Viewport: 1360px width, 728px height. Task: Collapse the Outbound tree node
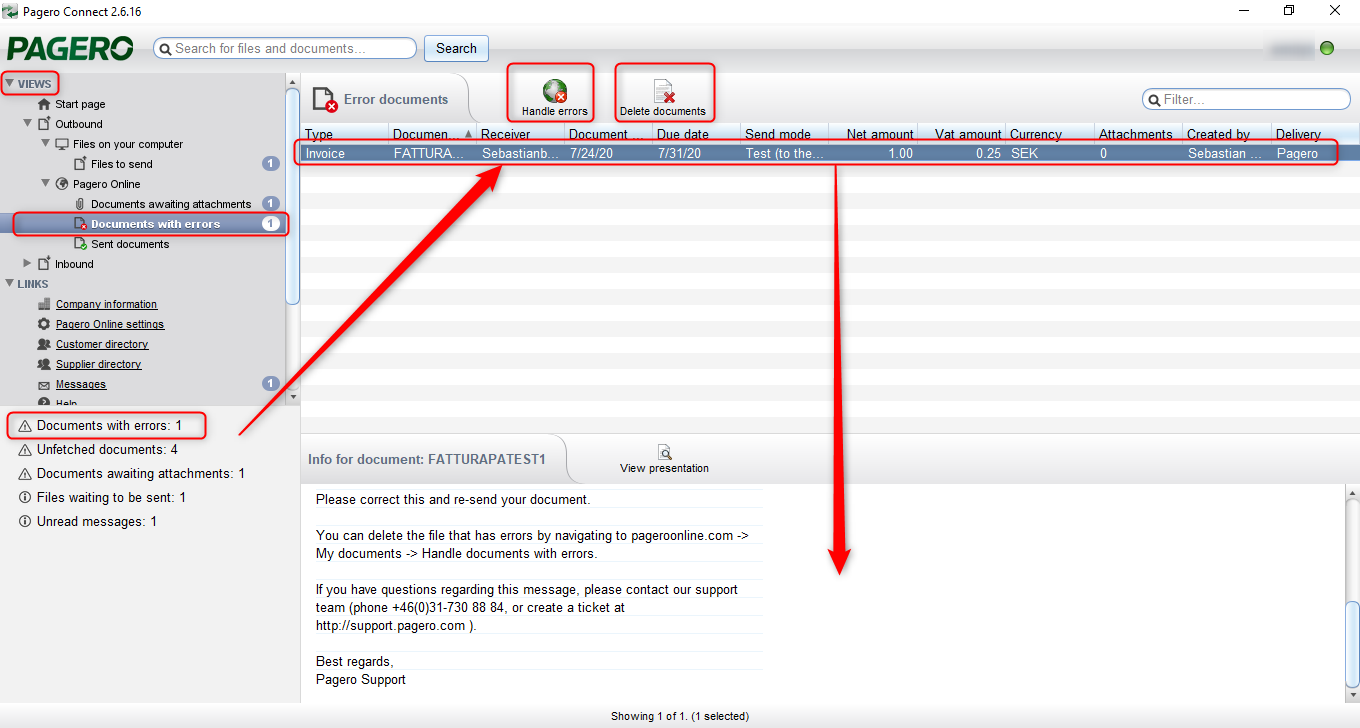pyautogui.click(x=28, y=124)
